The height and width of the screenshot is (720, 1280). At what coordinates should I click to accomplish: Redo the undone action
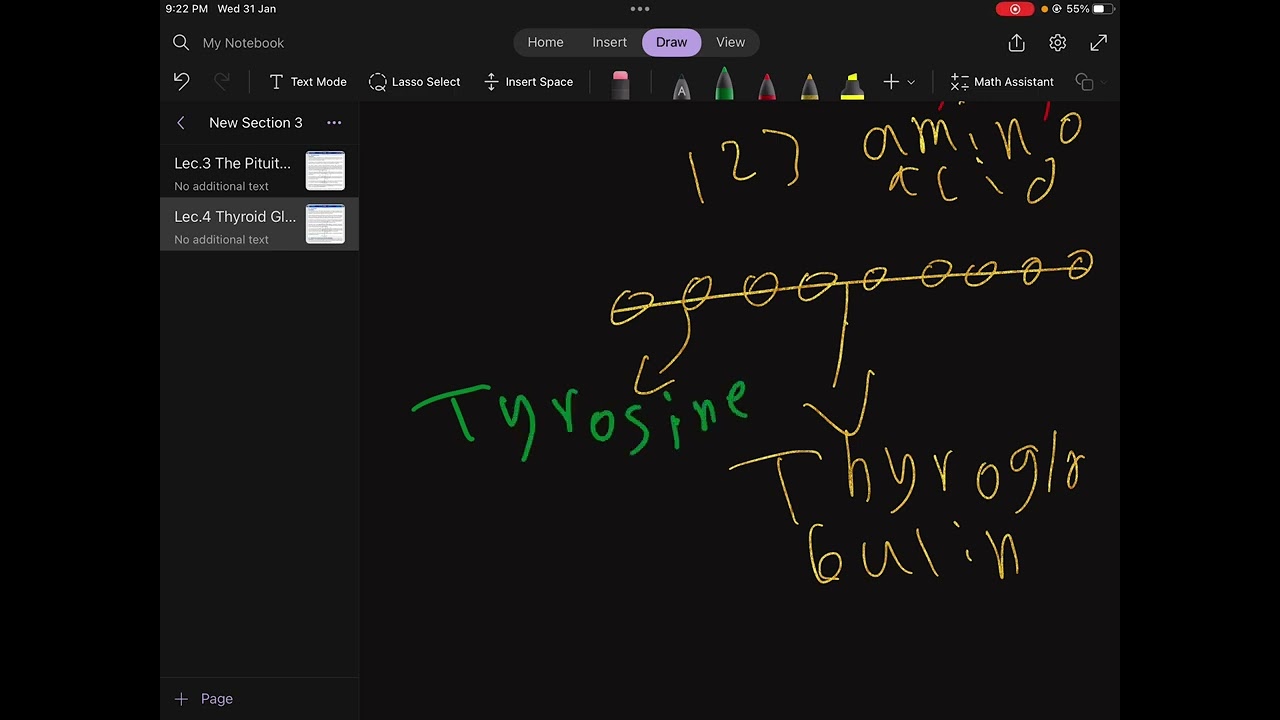222,81
